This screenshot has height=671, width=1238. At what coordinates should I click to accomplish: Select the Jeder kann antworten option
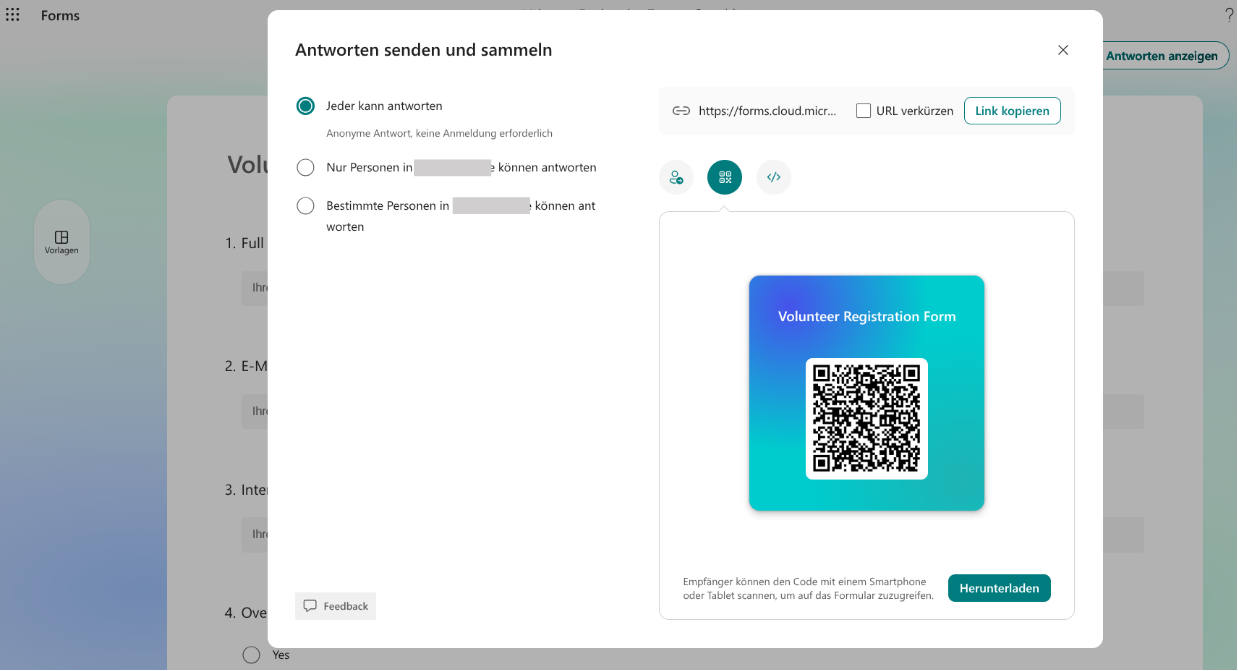306,106
